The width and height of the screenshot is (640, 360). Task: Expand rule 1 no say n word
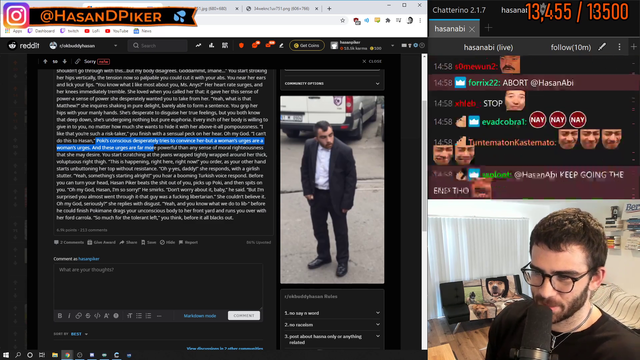pyautogui.click(x=332, y=313)
